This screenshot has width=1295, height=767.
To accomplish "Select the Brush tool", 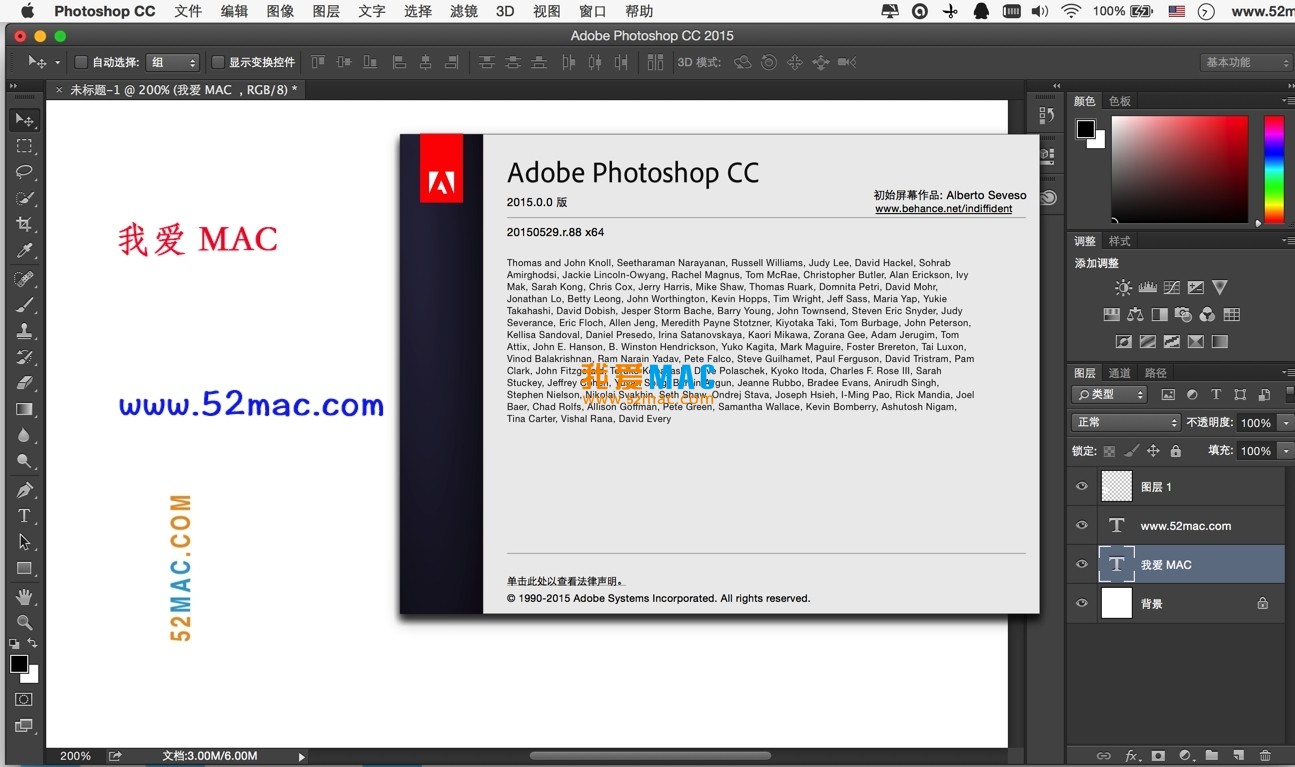I will (24, 305).
